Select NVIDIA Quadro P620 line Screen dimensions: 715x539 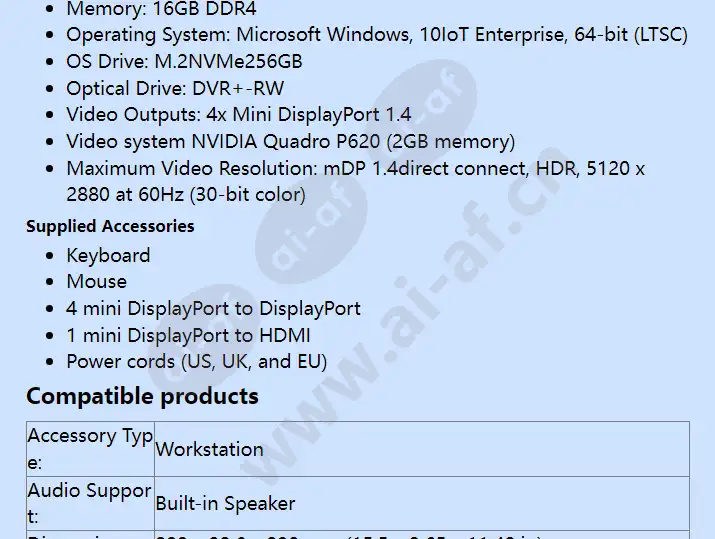click(x=290, y=141)
